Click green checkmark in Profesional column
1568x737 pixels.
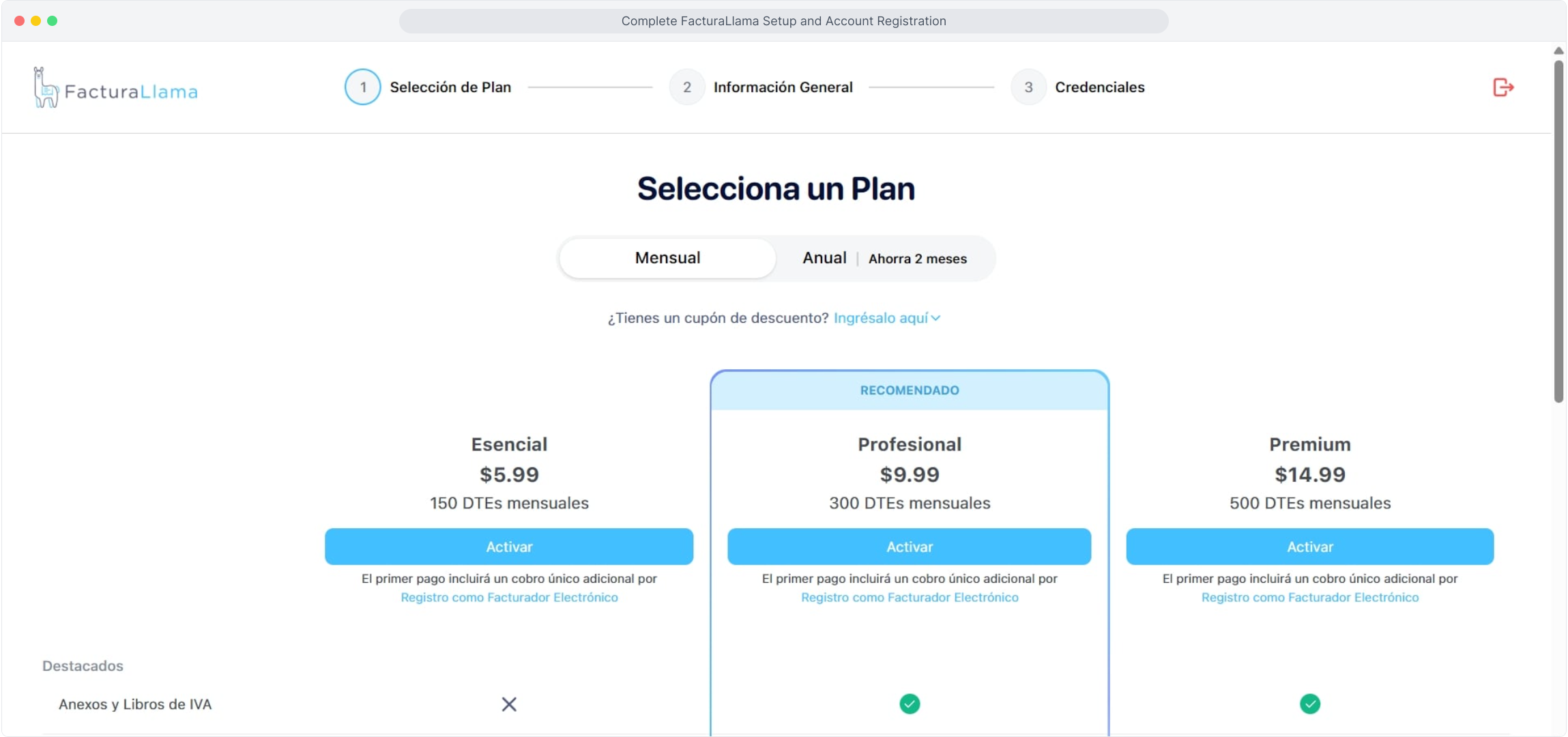pos(909,704)
